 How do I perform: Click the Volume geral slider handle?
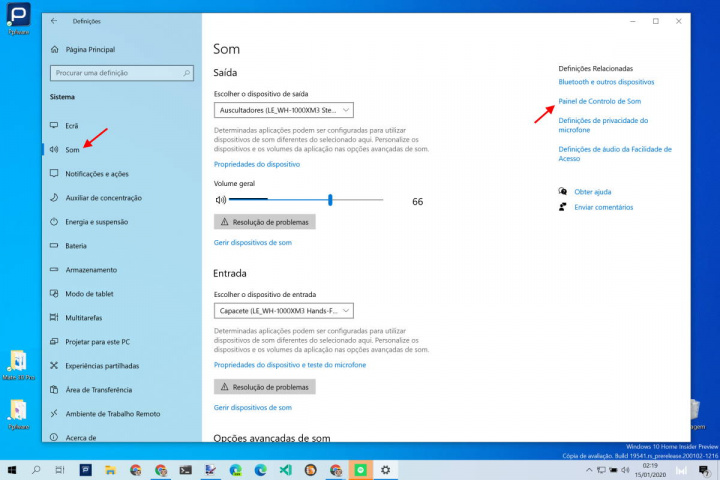[x=330, y=200]
